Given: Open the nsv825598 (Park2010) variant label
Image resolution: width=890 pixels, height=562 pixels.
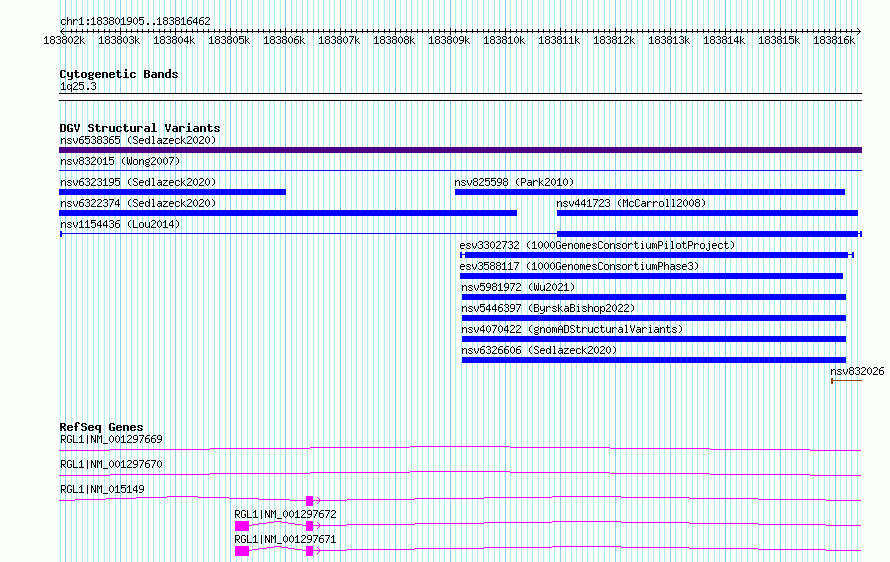Looking at the screenshot, I should [514, 182].
